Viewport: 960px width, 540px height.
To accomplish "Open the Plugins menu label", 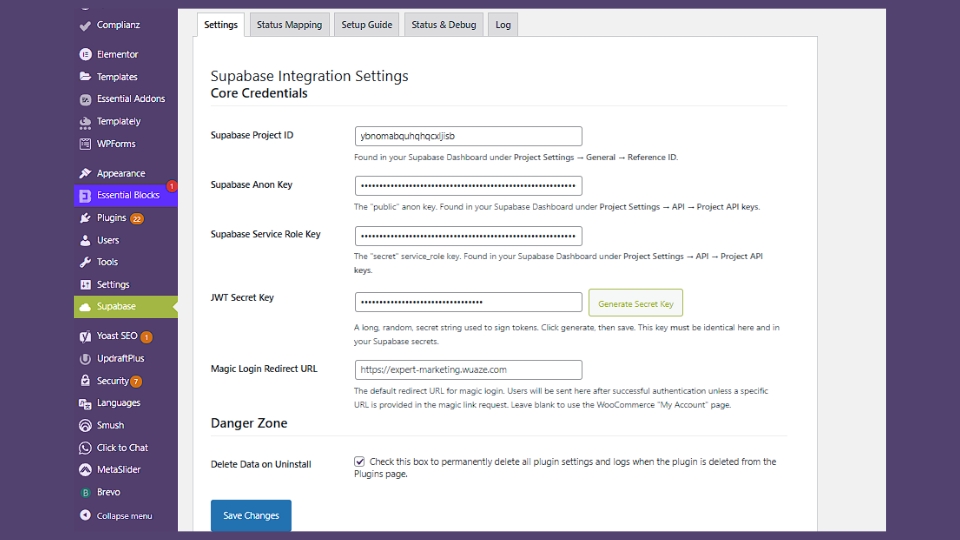I will point(111,218).
